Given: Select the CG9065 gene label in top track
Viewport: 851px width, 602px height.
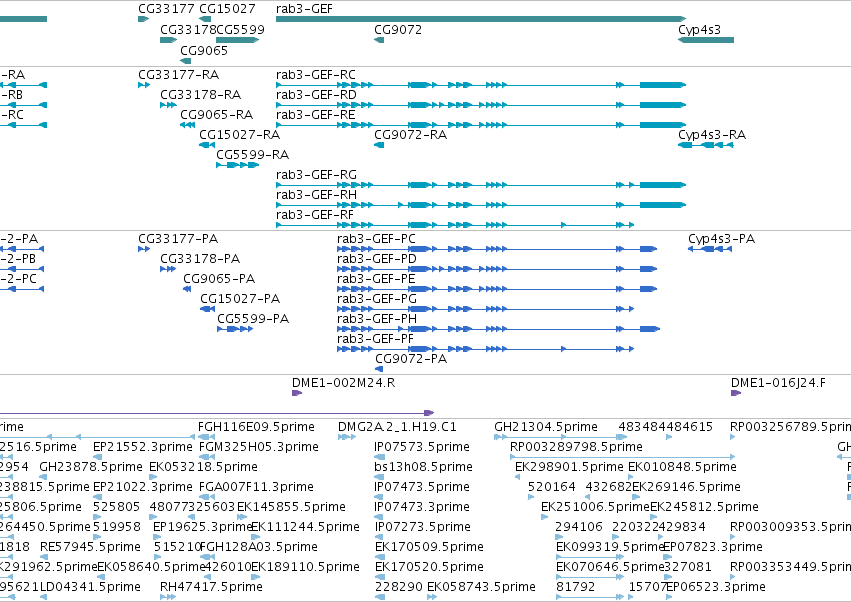Looking at the screenshot, I should (204, 50).
